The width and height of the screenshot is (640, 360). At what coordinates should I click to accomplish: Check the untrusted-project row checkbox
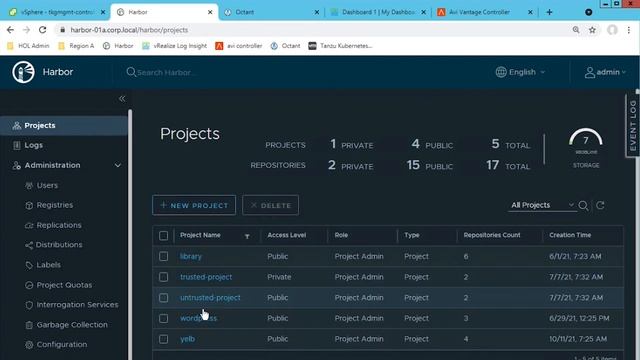point(163,298)
